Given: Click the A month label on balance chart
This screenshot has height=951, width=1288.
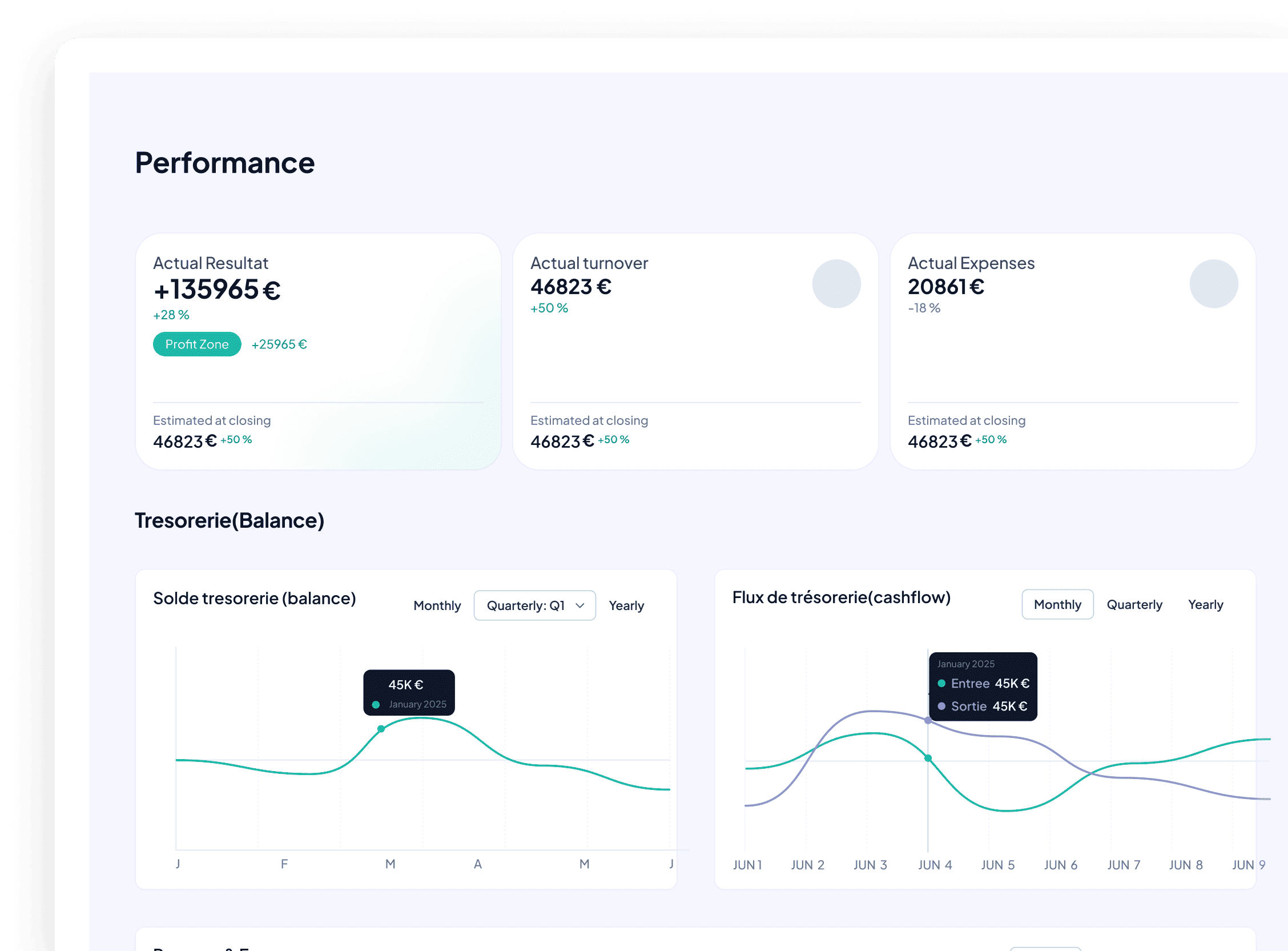Looking at the screenshot, I should [477, 864].
